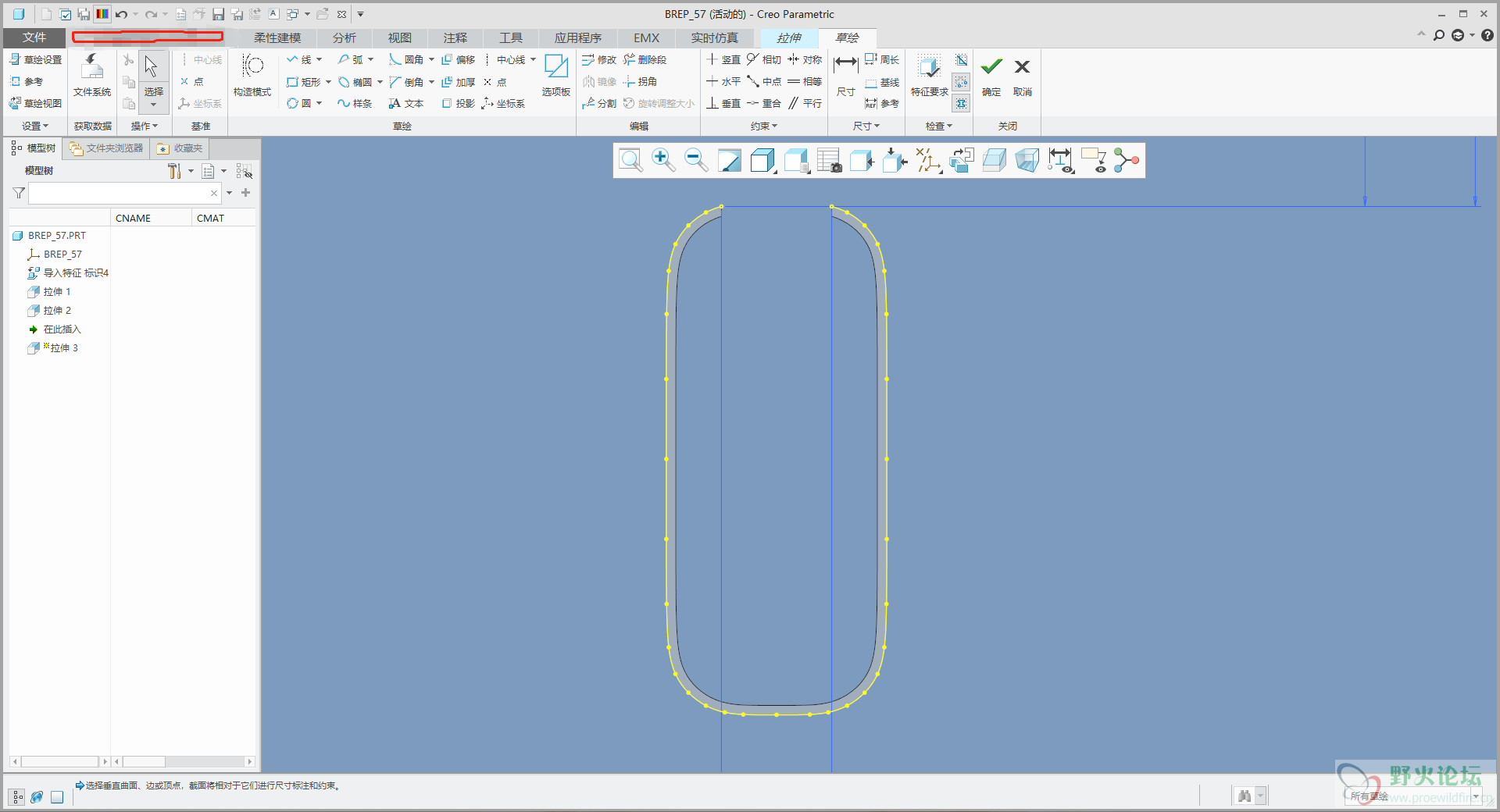Switch to the Flexible Modeling (柔性建模) tab
The height and width of the screenshot is (812, 1500).
tap(277, 37)
